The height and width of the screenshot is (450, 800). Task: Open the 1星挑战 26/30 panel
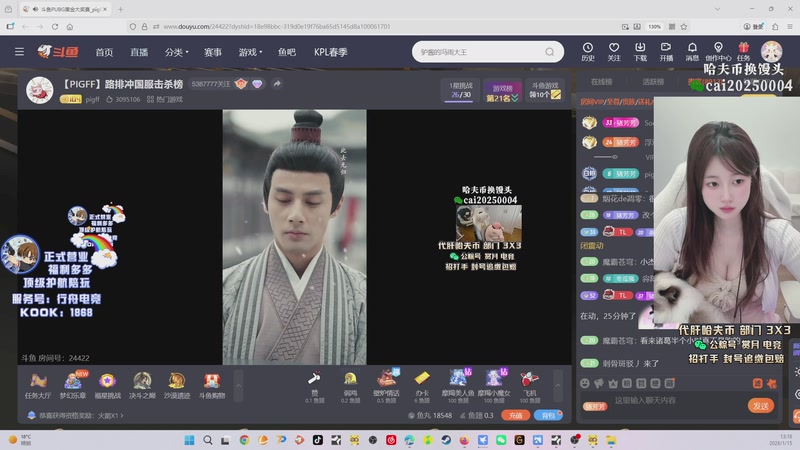(461, 90)
